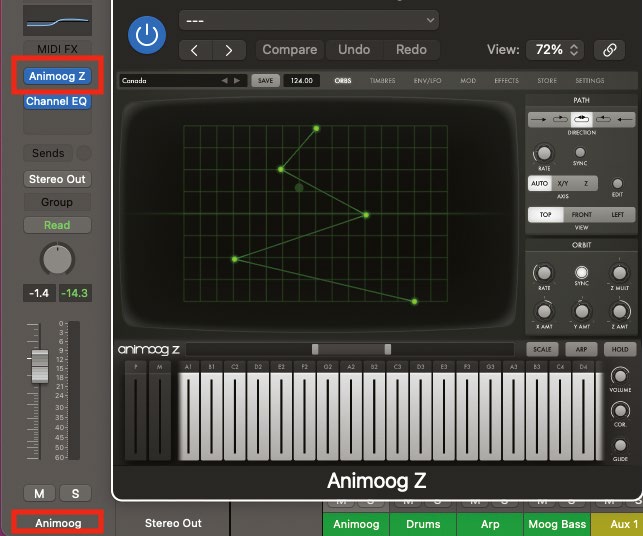
Task: Click the Y AMT knob
Action: [581, 311]
